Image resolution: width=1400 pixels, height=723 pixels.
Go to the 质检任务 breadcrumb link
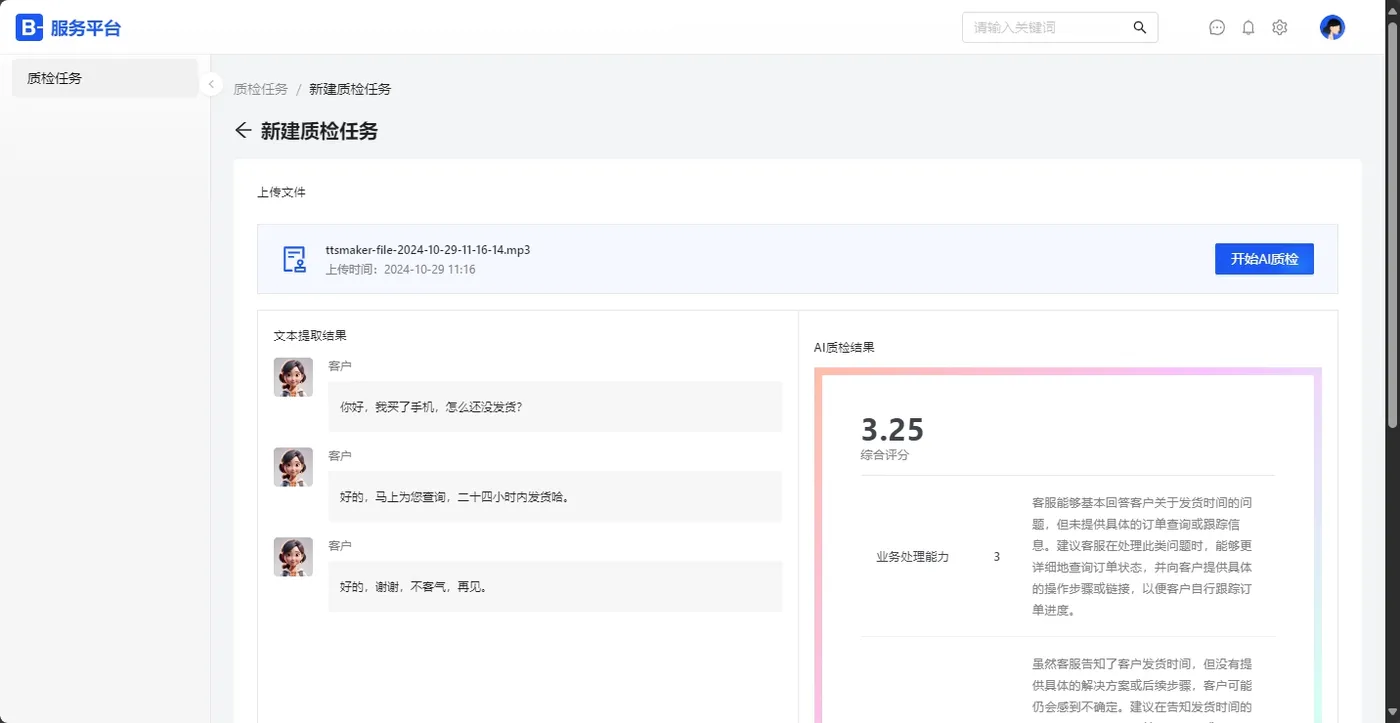(x=261, y=89)
